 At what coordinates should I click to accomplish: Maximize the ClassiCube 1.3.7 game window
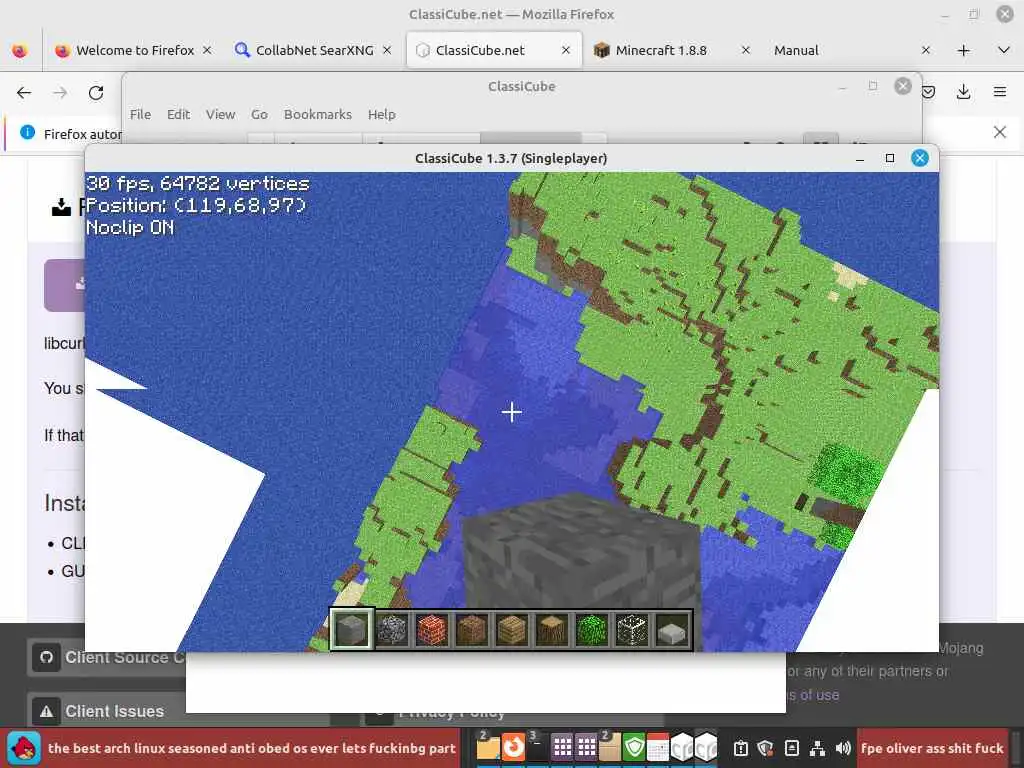tap(889, 158)
